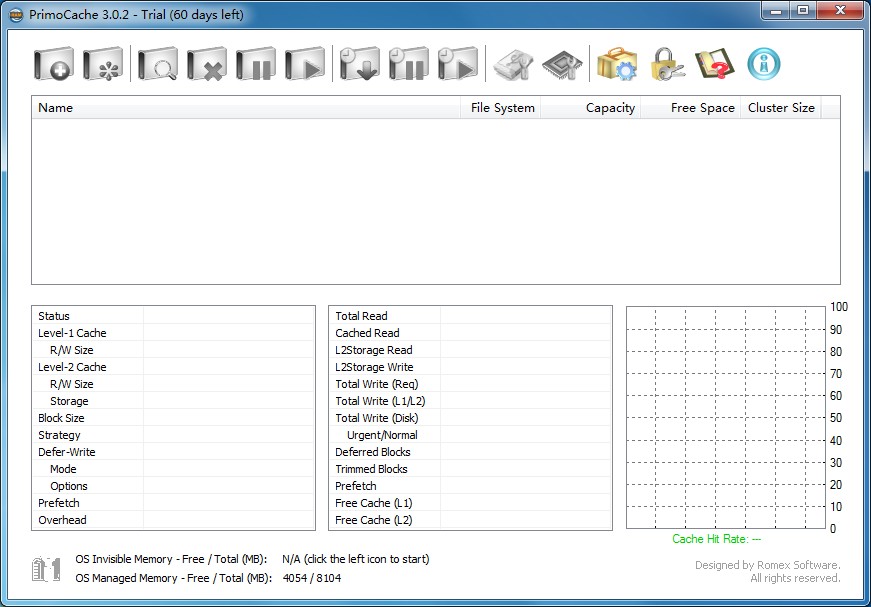Click the OS invisible memory start icon
Image resolution: width=871 pixels, height=607 pixels.
click(x=47, y=569)
